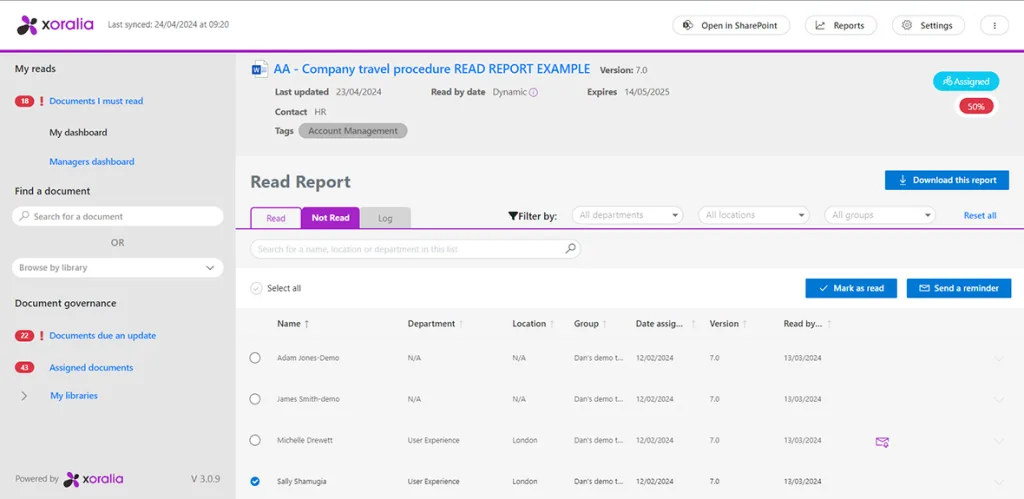The width and height of the screenshot is (1024, 499).
Task: Click the info icon next to Dynamic
Action: (533, 92)
